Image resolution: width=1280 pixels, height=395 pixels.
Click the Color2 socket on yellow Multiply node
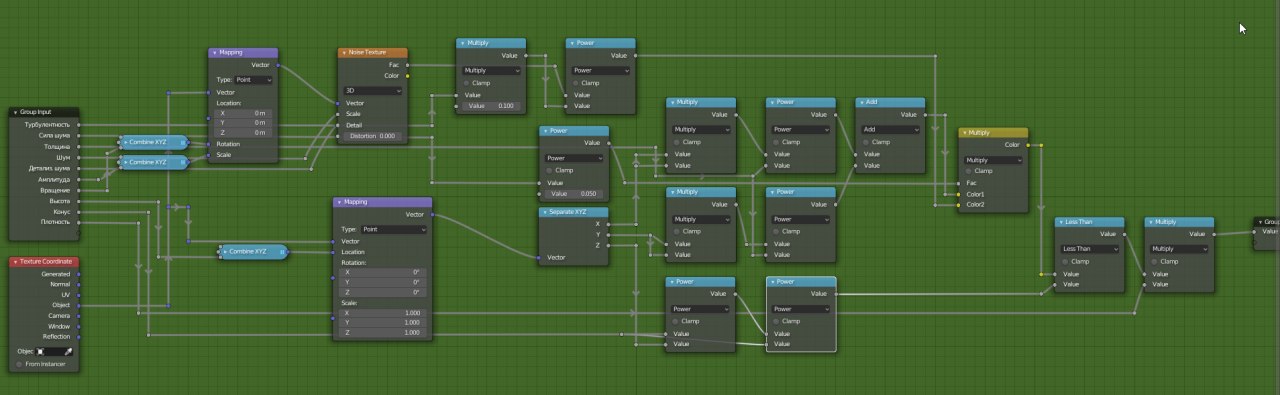(958, 205)
